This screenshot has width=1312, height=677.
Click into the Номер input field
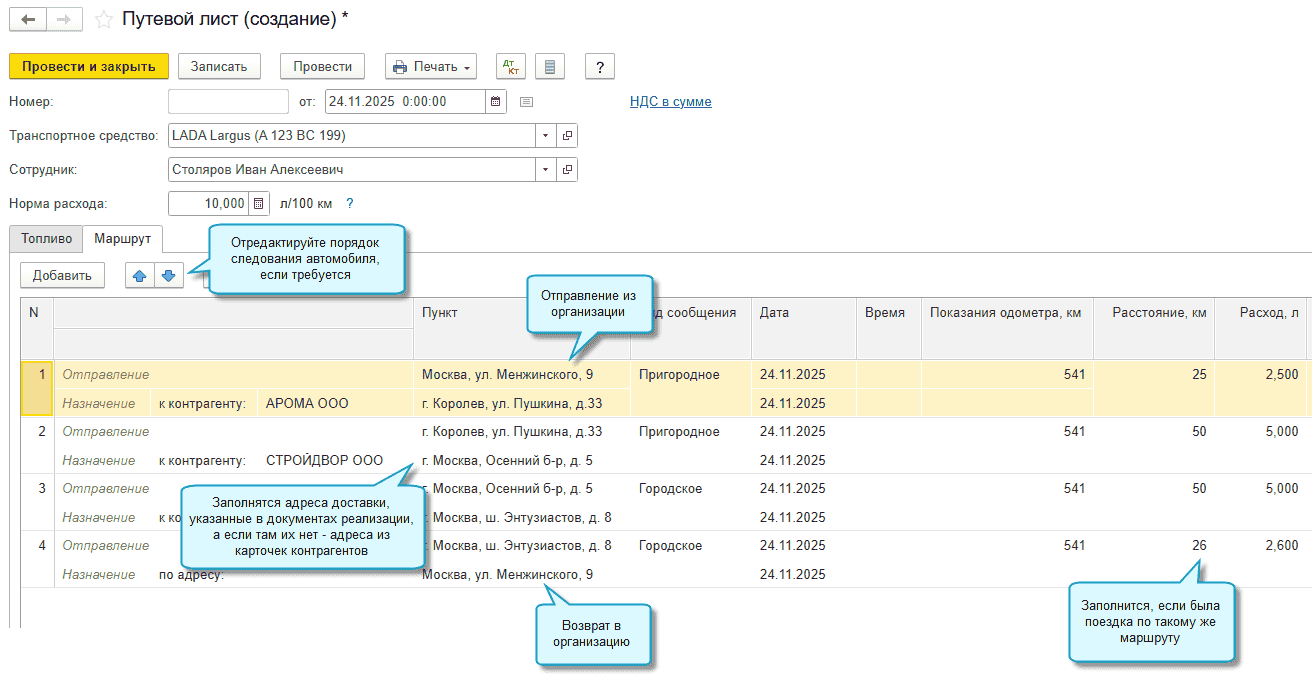(228, 102)
